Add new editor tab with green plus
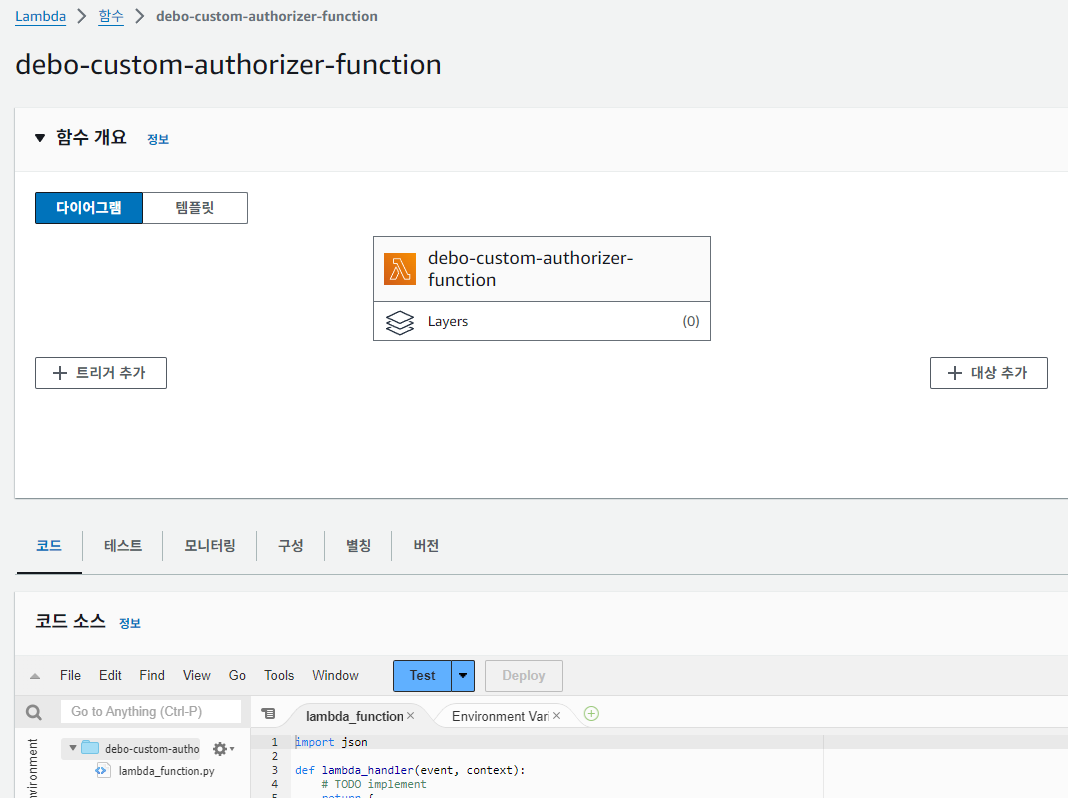The width and height of the screenshot is (1068, 798). [x=591, y=714]
